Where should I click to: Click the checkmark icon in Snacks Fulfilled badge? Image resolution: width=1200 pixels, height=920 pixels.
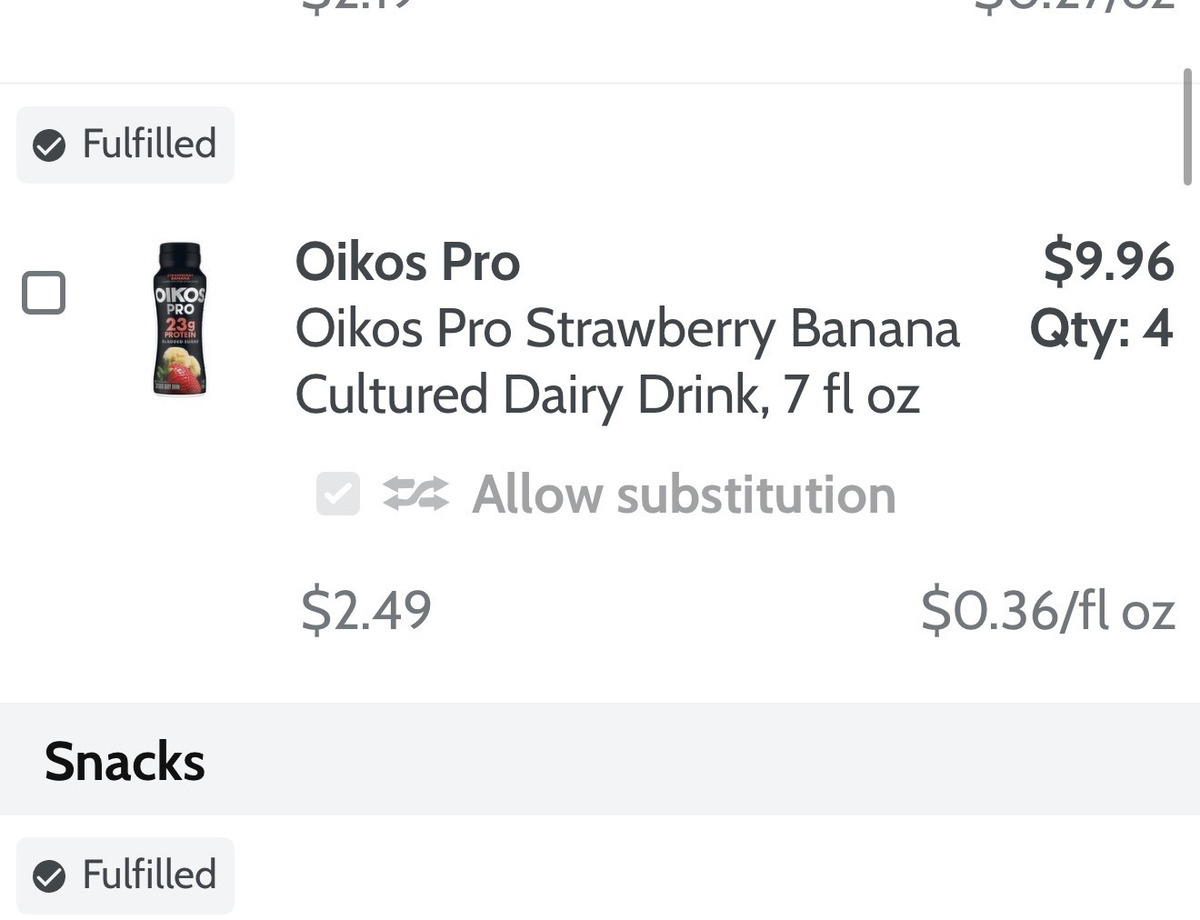coord(48,876)
